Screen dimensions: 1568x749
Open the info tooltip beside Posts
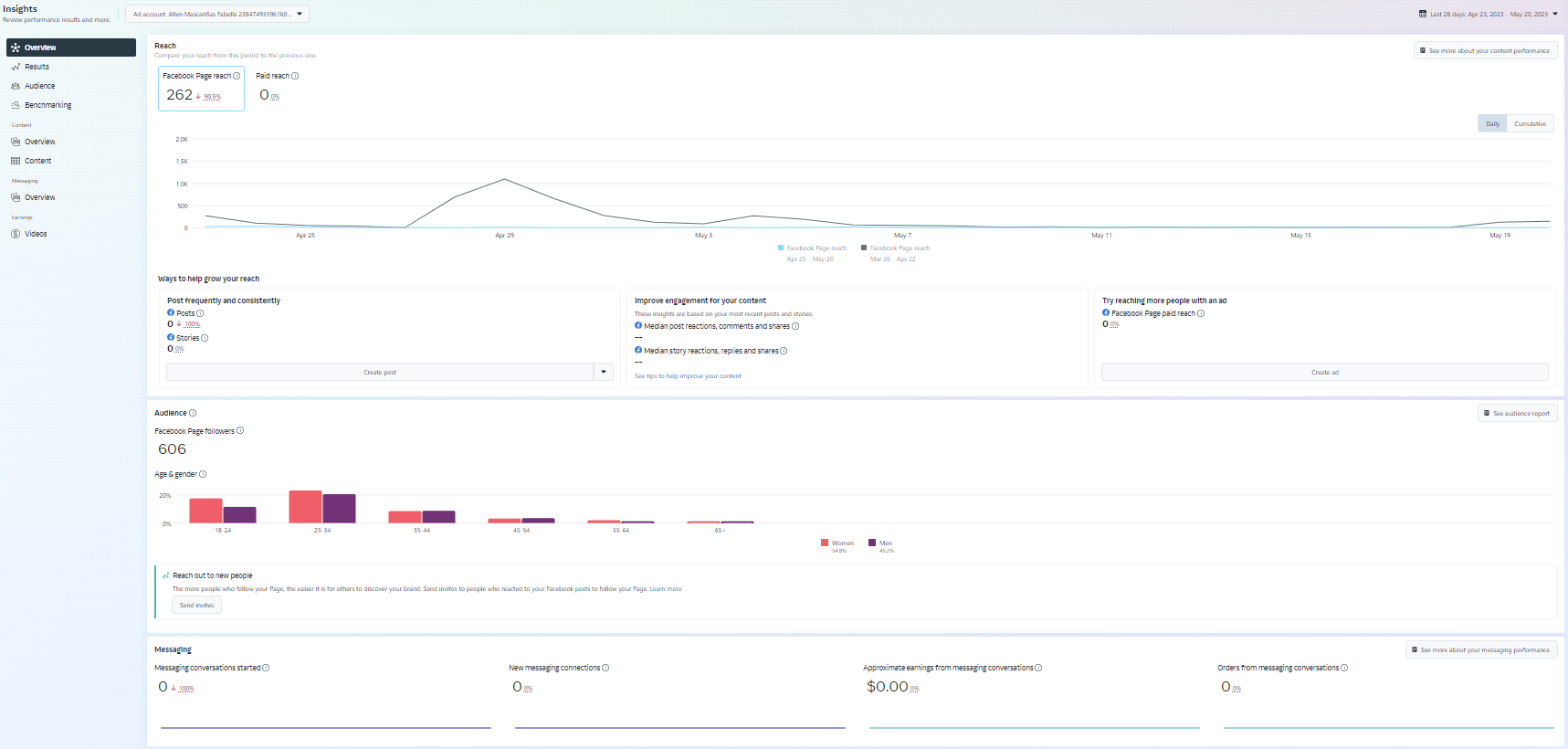(200, 313)
